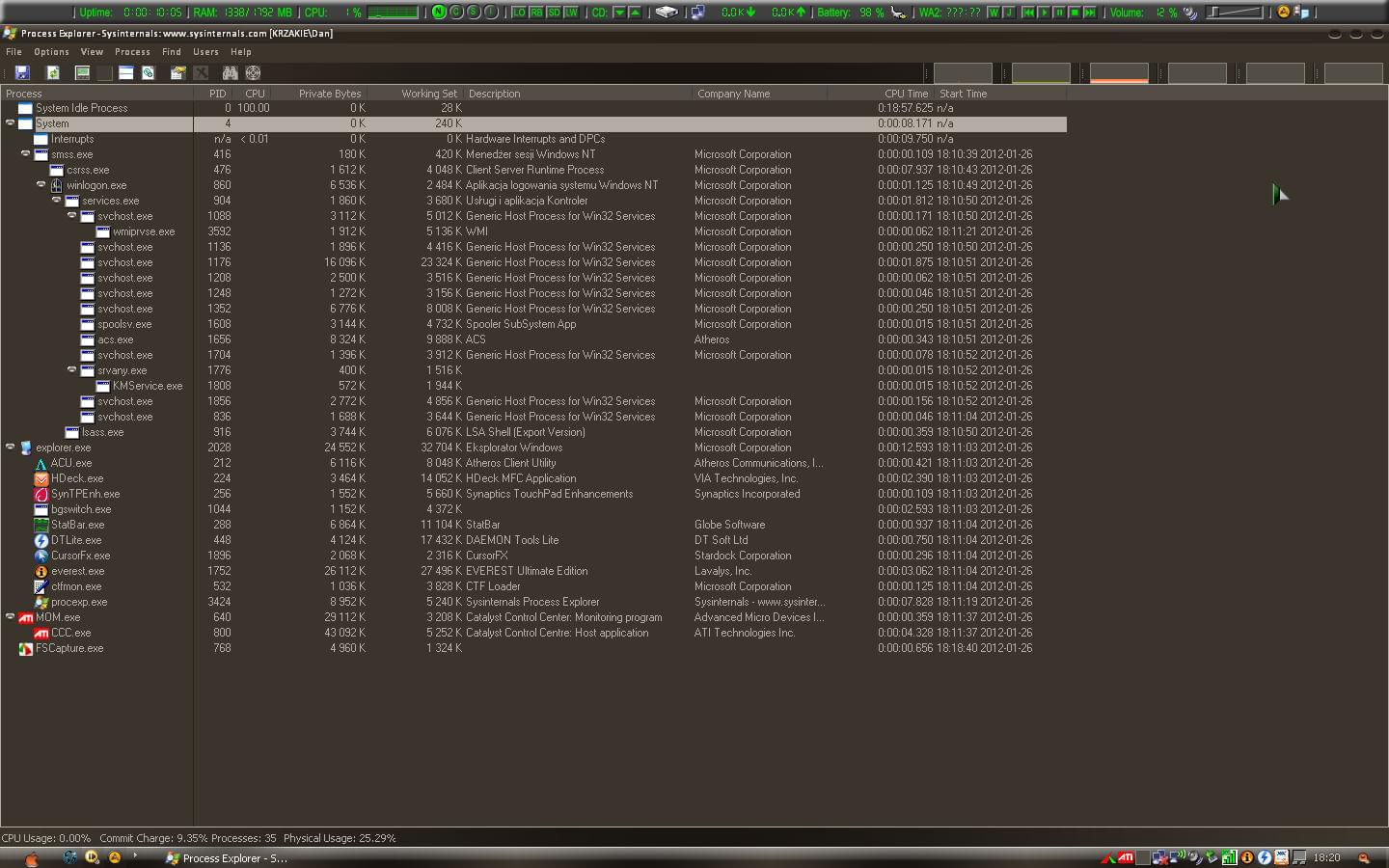Click the CursorFX.exe process icon
This screenshot has height=868, width=1389.
click(x=41, y=556)
